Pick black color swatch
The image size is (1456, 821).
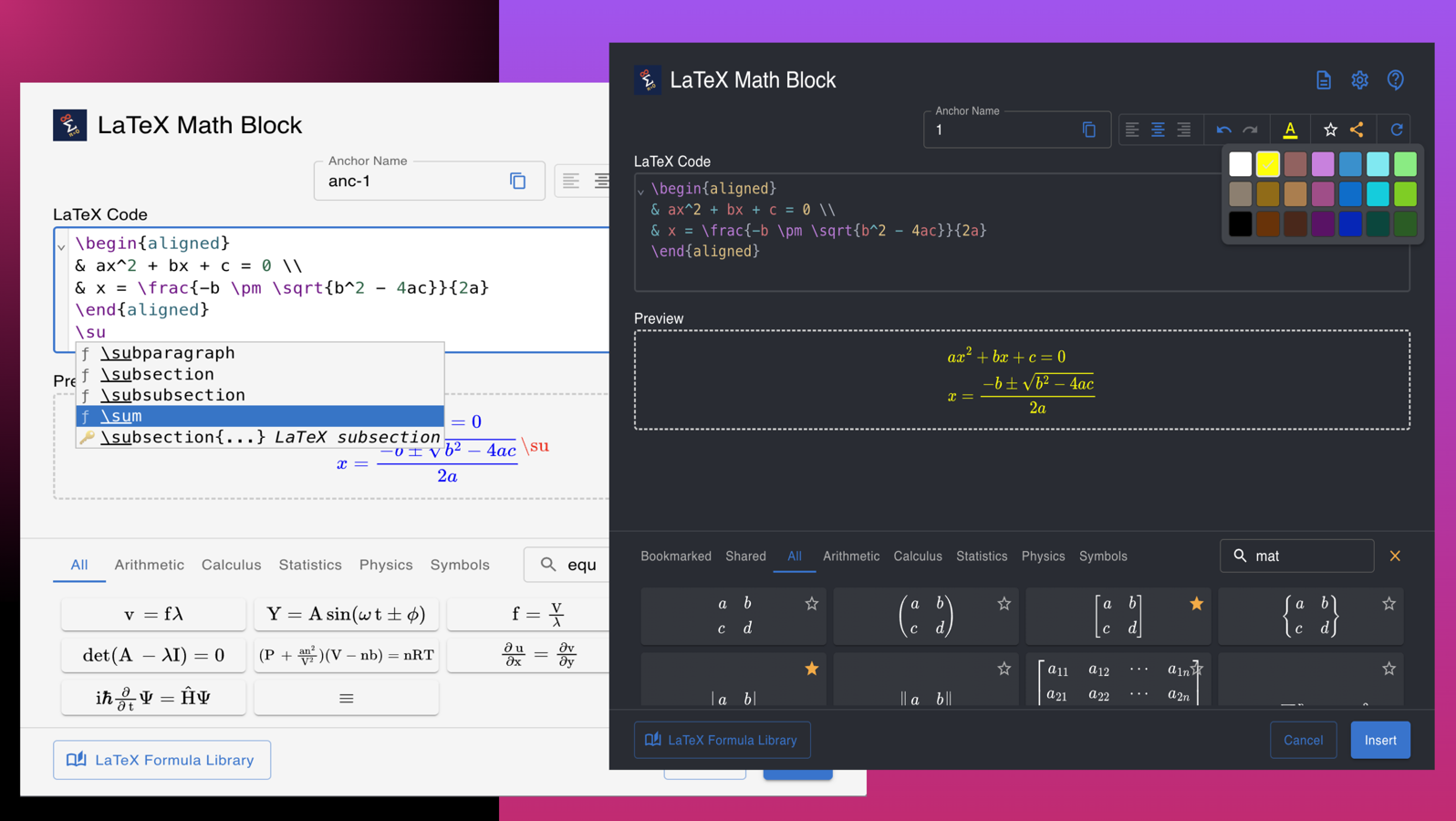click(x=1240, y=223)
